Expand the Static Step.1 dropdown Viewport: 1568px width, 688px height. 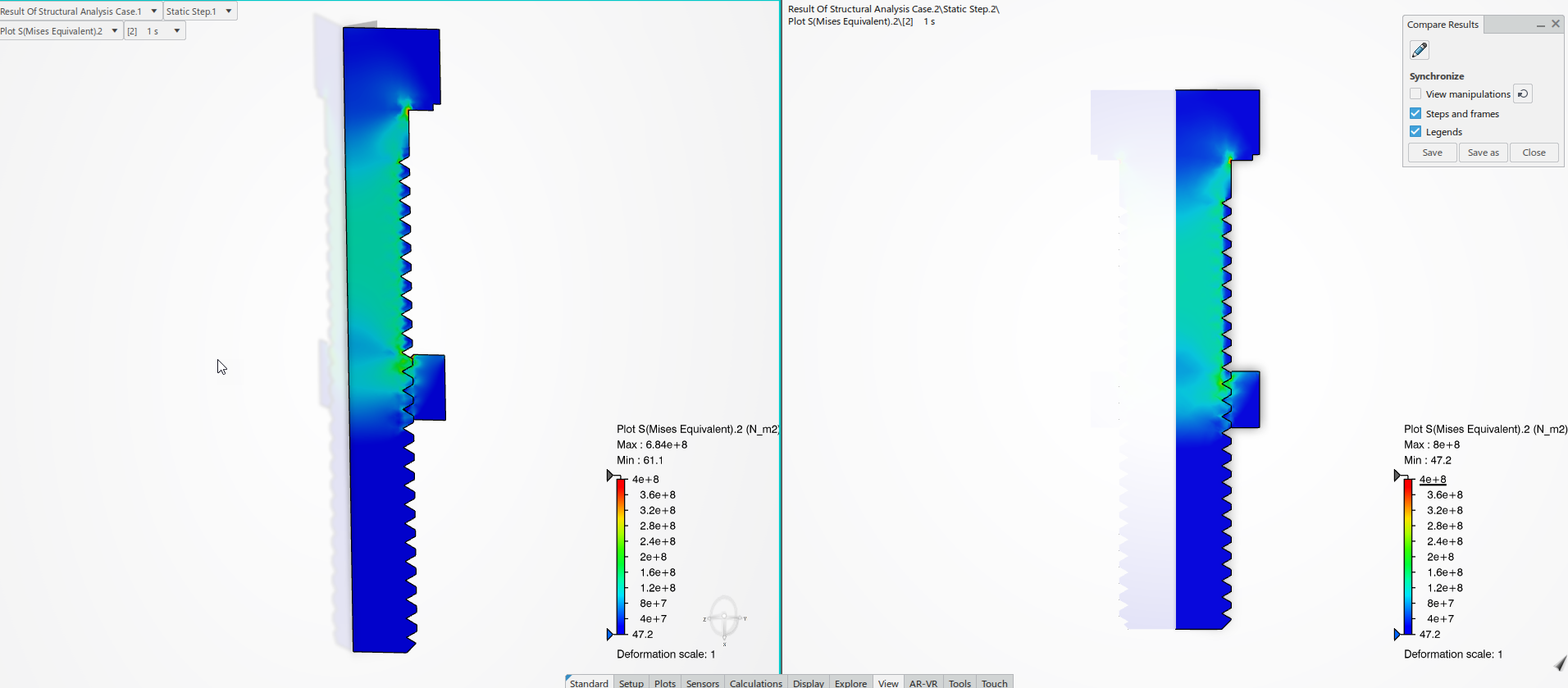tap(229, 11)
